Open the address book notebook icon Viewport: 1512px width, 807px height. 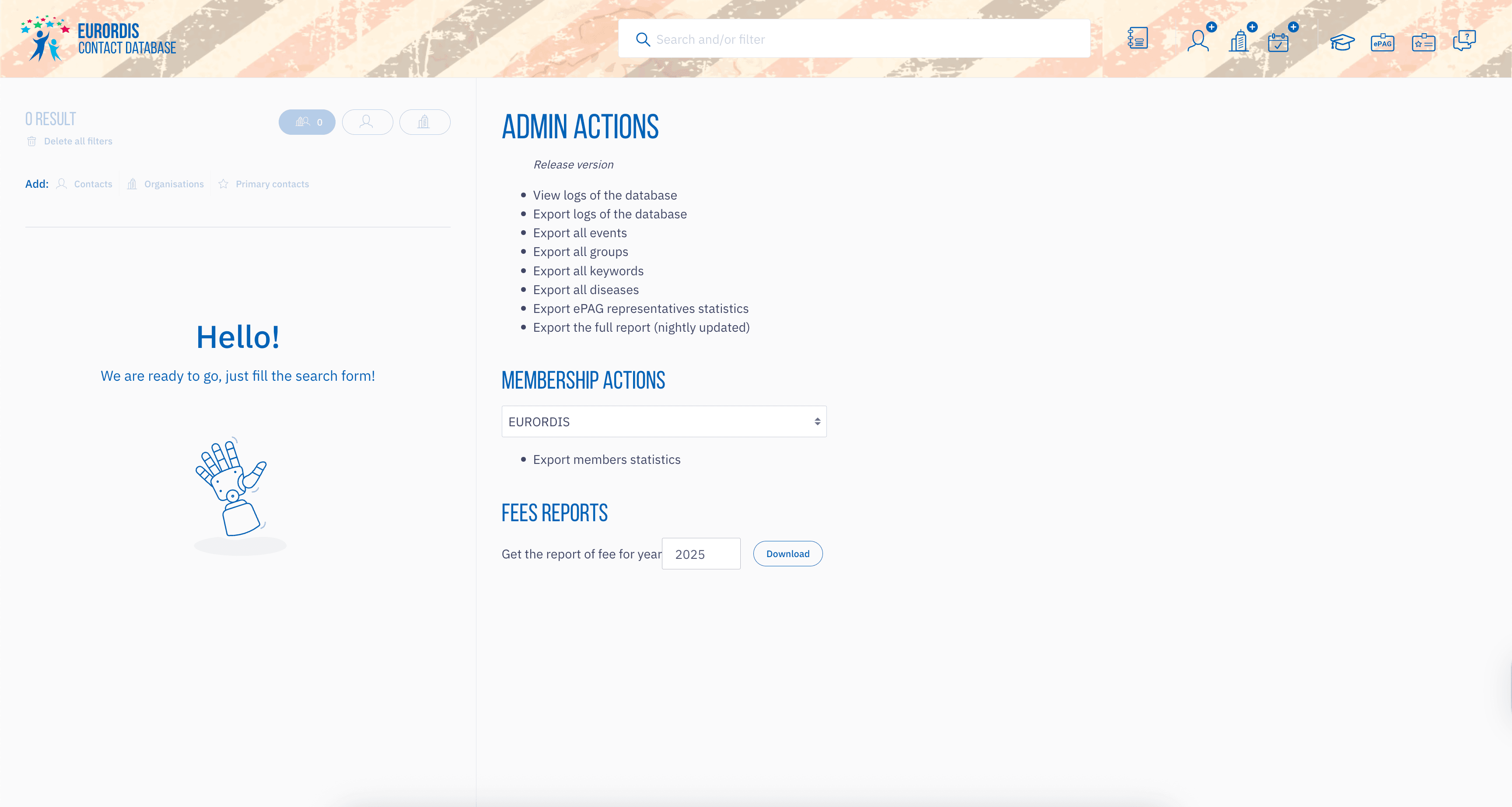pos(1137,39)
